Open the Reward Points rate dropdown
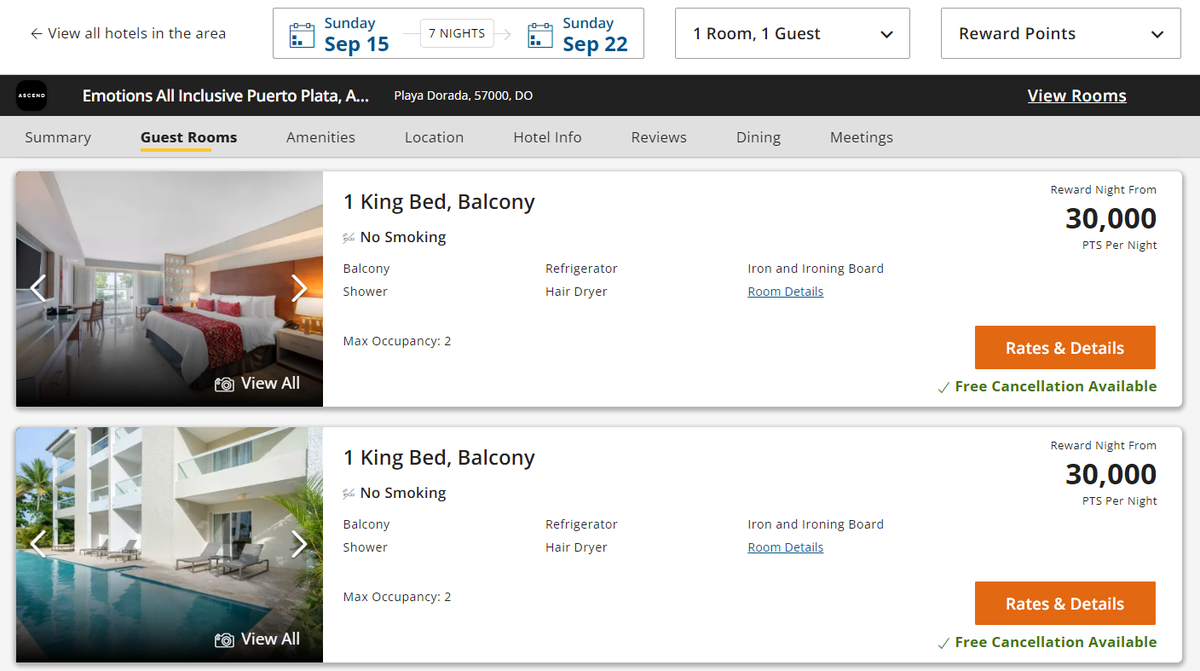Screen dimensions: 1200x671 (x=1059, y=33)
